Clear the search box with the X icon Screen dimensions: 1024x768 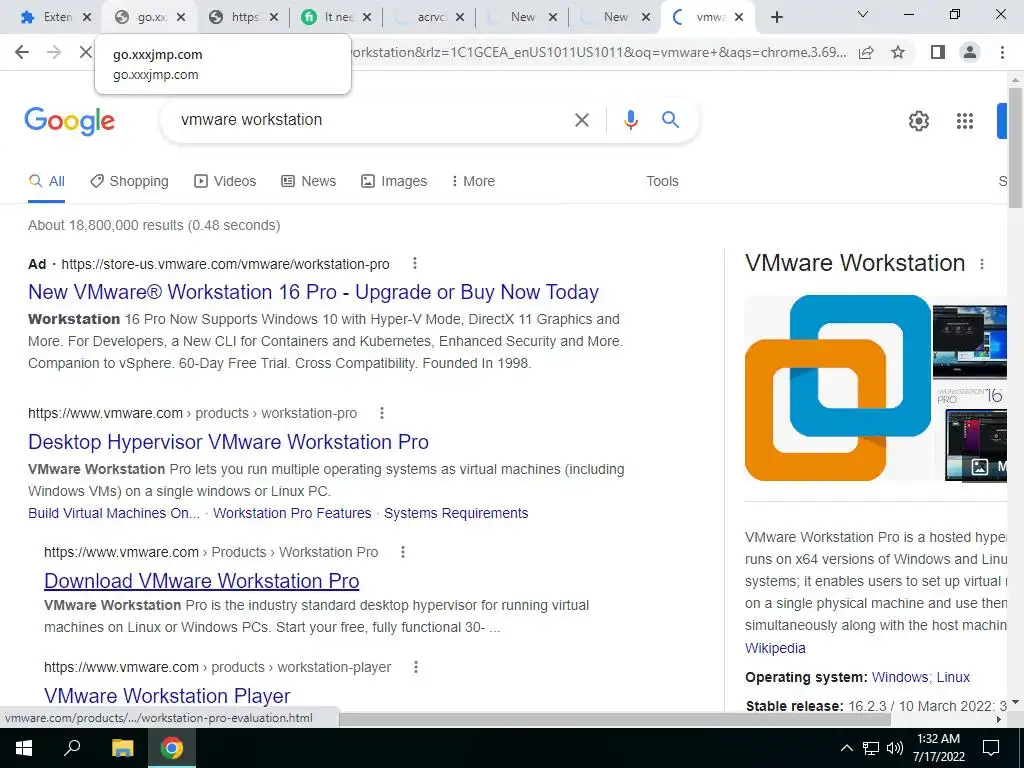(581, 120)
